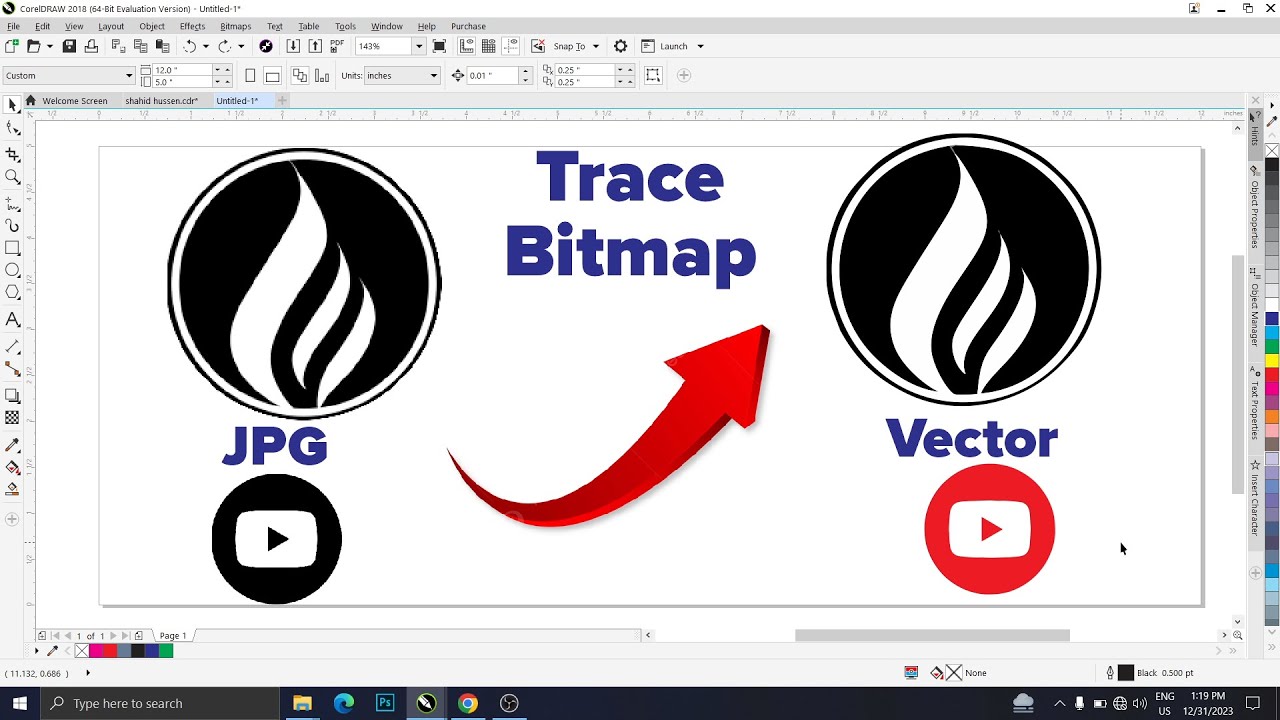Click the nudge distance field

coord(492,75)
